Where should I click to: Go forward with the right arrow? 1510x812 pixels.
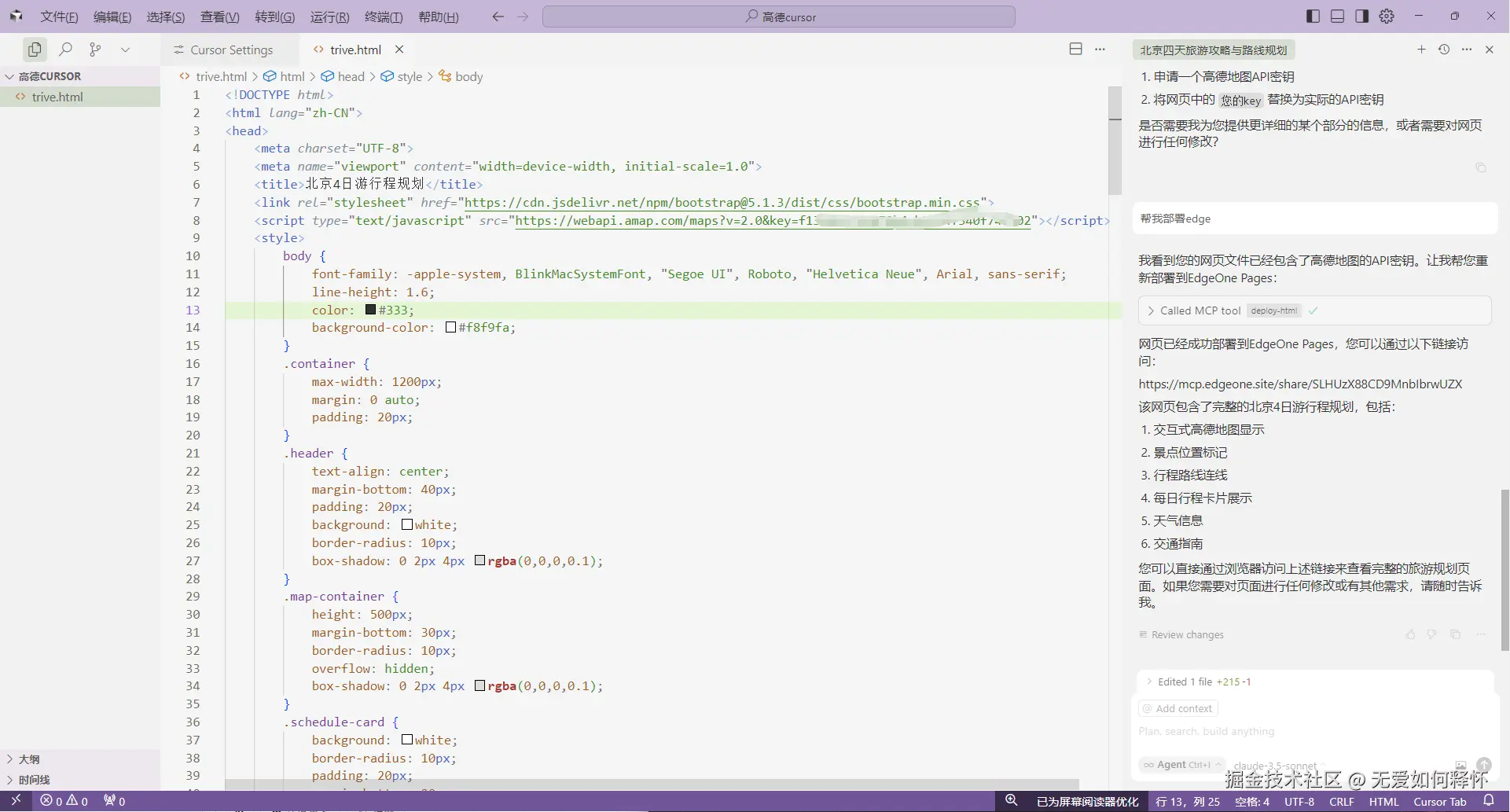pos(523,17)
